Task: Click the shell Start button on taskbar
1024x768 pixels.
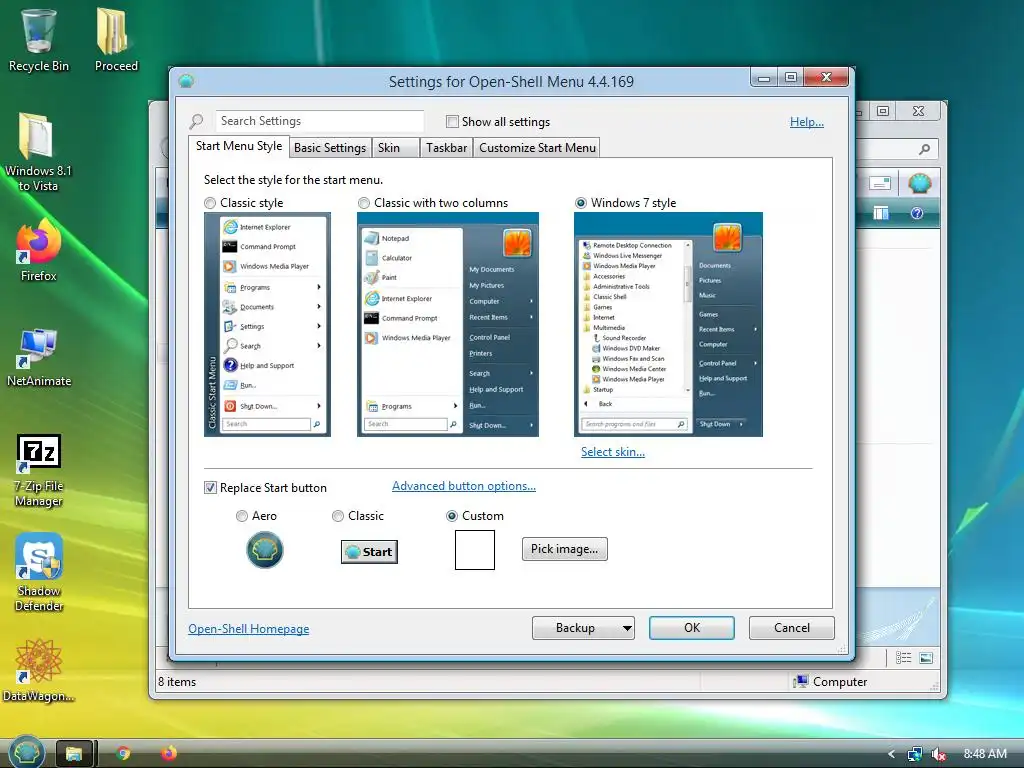Action: [x=26, y=752]
